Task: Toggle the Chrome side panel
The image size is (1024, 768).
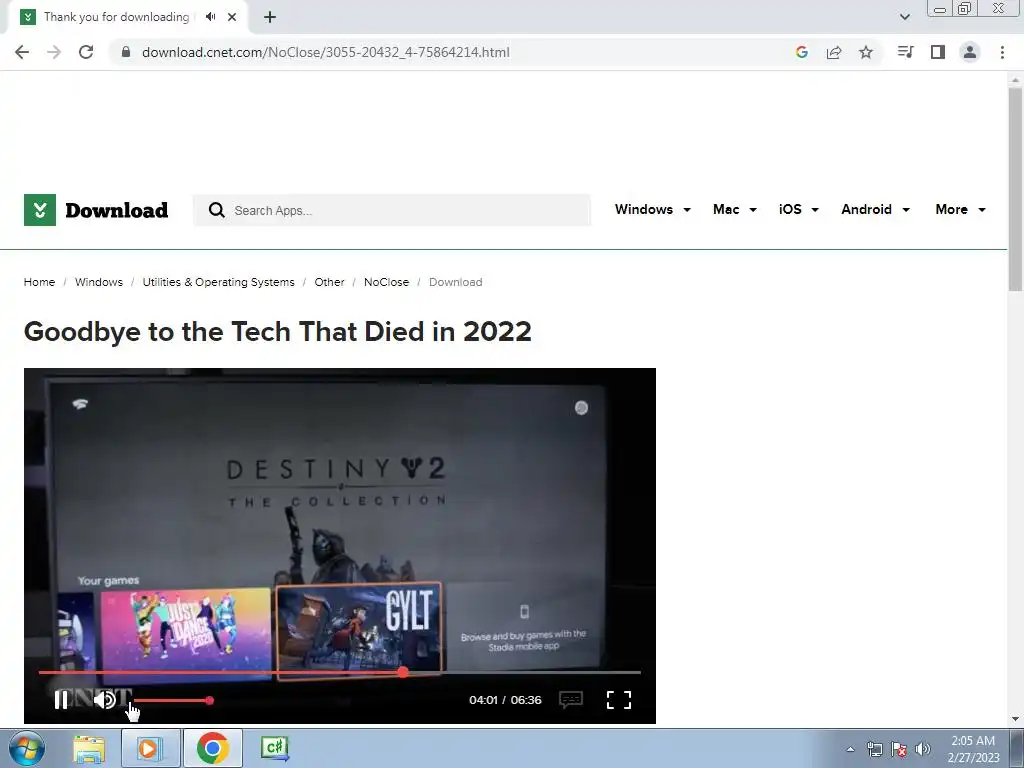Action: 938,52
